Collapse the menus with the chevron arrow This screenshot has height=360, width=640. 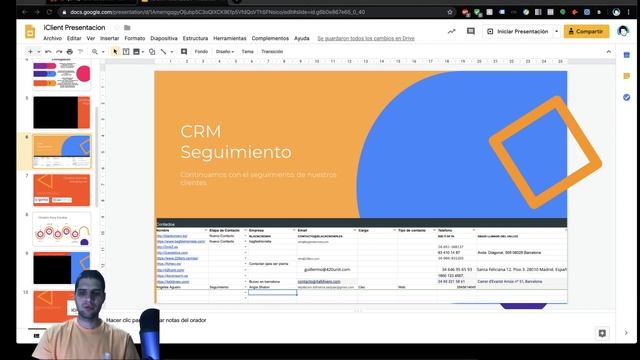click(x=609, y=52)
